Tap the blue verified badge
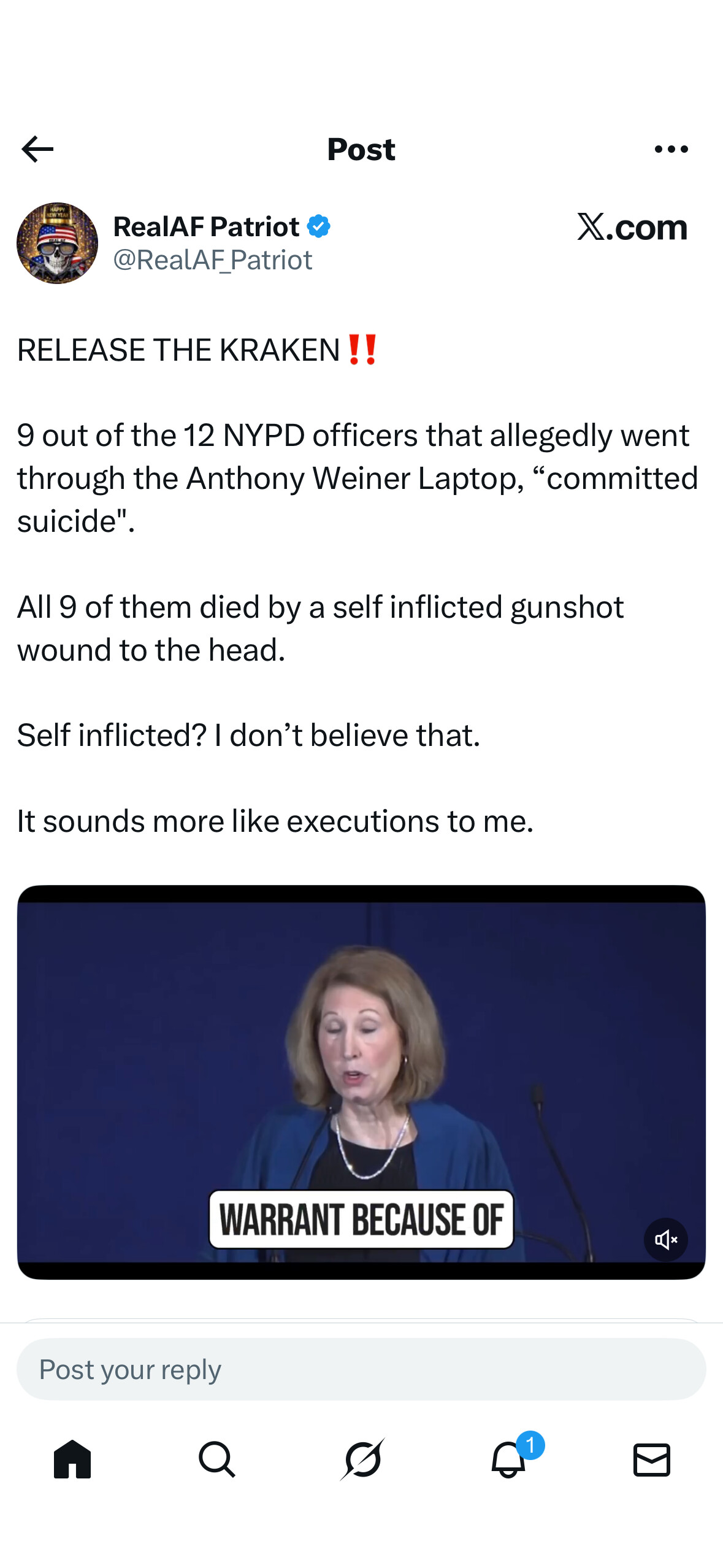Image resolution: width=723 pixels, height=1568 pixels. click(319, 227)
